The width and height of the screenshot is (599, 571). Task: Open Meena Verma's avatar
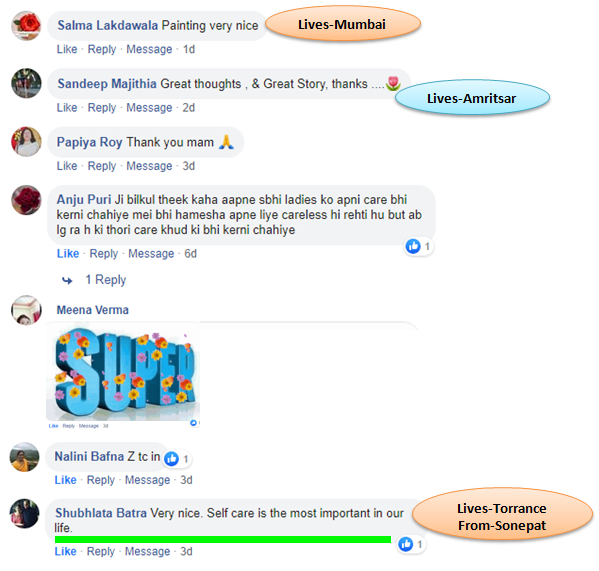click(x=26, y=310)
